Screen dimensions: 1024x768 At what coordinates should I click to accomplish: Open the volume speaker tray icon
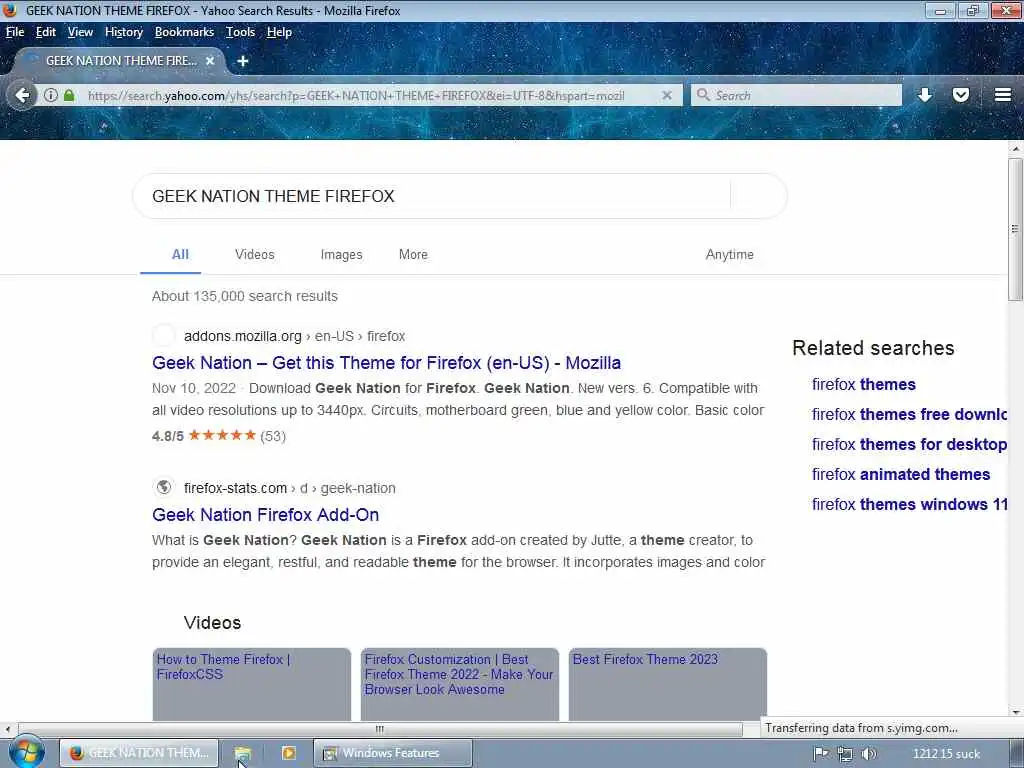coord(869,754)
